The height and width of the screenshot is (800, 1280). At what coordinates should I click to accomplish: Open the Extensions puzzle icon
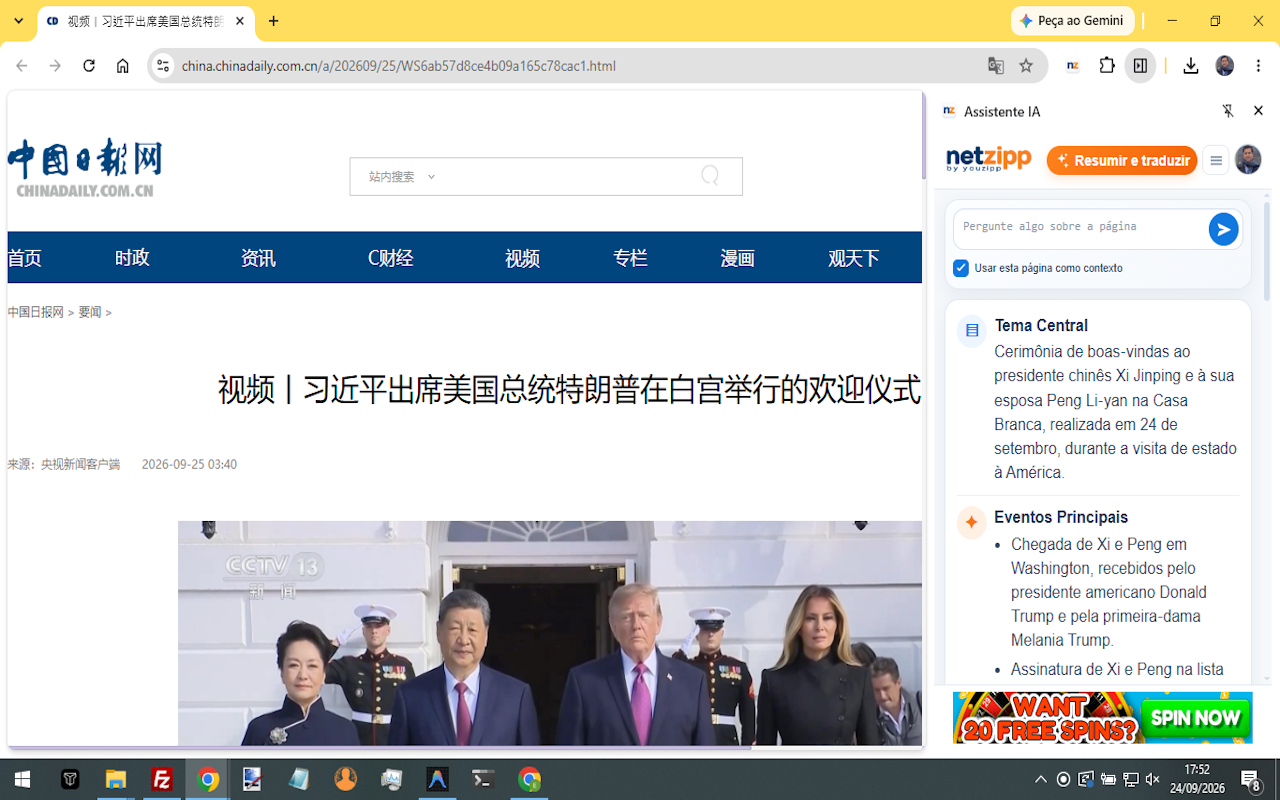(1107, 66)
